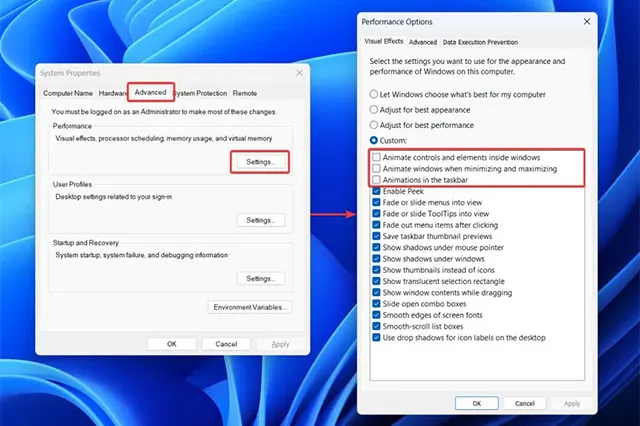The width and height of the screenshot is (640, 426).
Task: Disable Show shadows under mouse pointer
Action: 376,246
